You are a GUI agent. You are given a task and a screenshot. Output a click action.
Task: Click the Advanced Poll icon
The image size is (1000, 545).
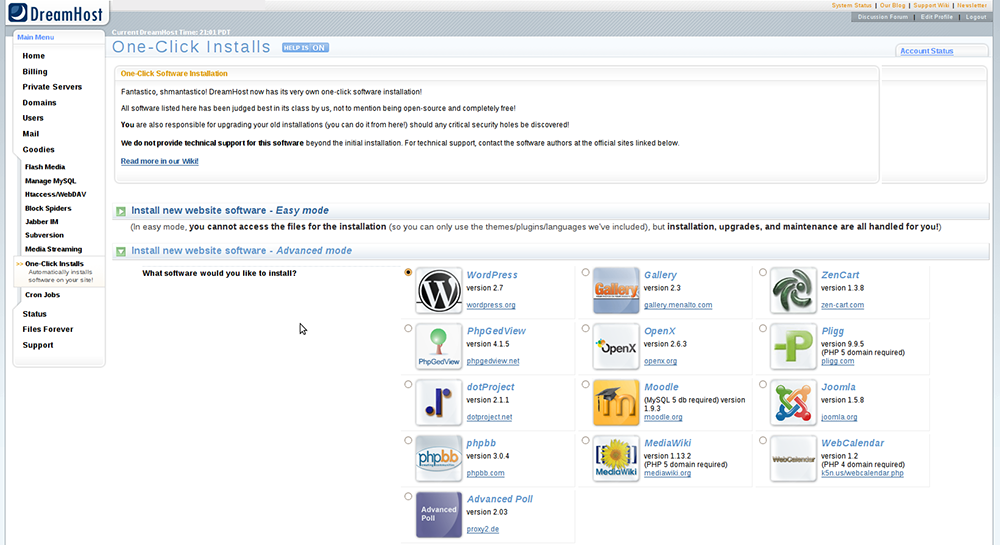coord(439,514)
